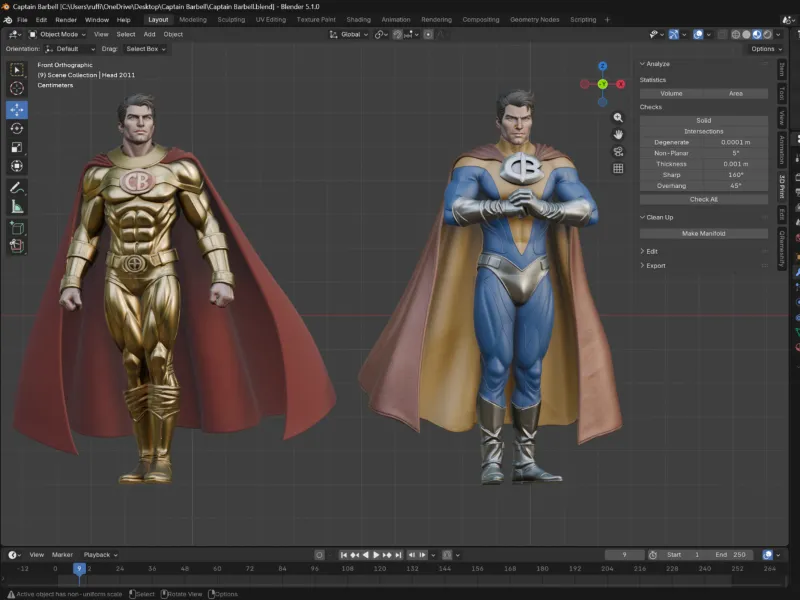This screenshot has width=800, height=600.
Task: Activate the Measure tool
Action: tap(17, 207)
